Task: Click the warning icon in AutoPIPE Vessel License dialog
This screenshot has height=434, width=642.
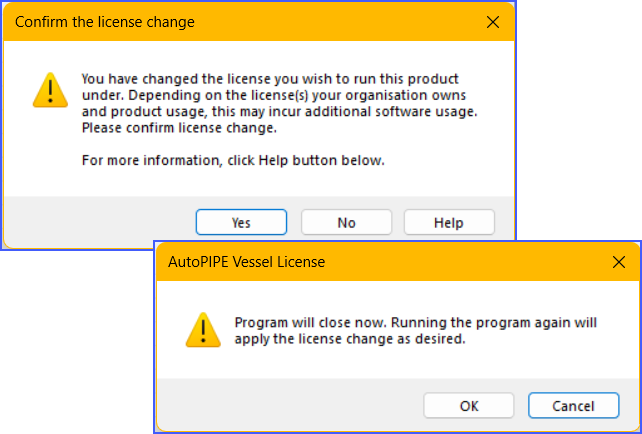Action: pyautogui.click(x=203, y=330)
